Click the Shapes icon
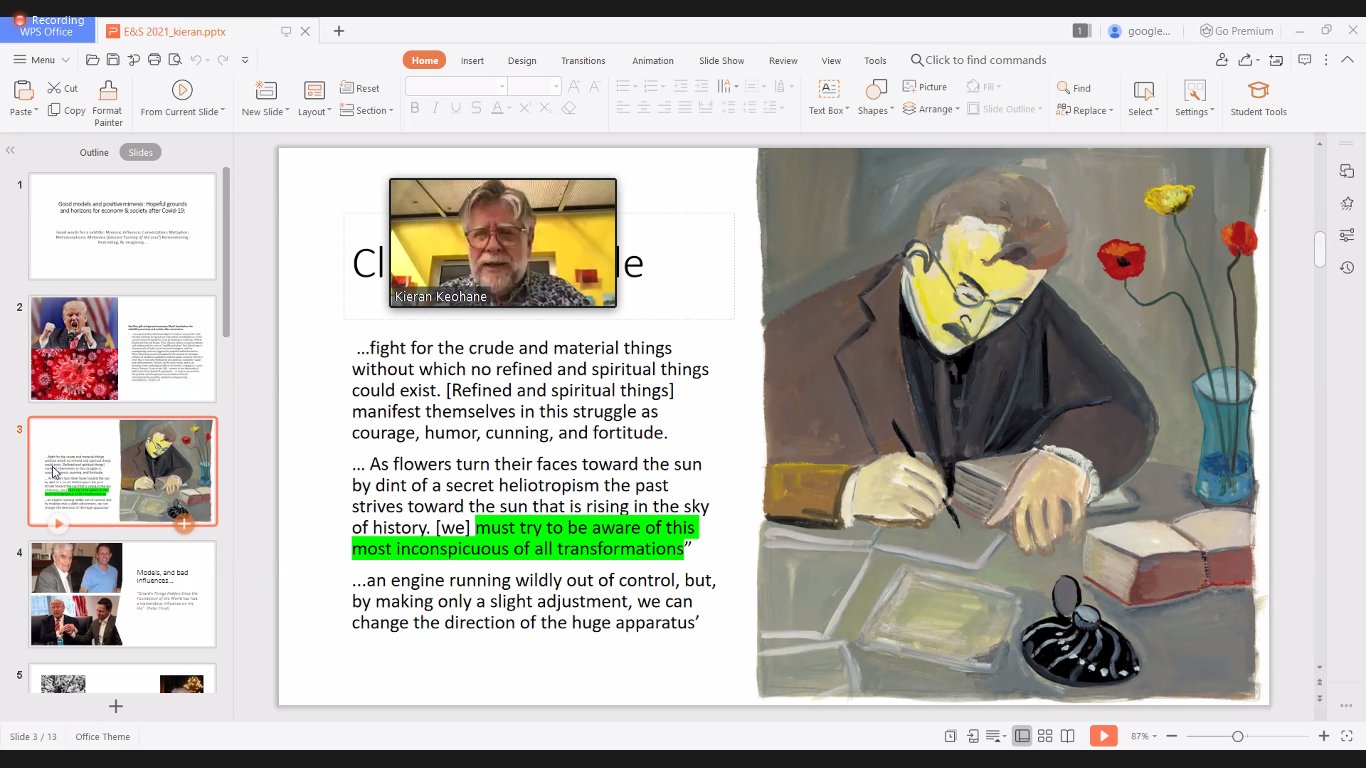Screen dimensions: 1366x768 pyautogui.click(x=875, y=90)
